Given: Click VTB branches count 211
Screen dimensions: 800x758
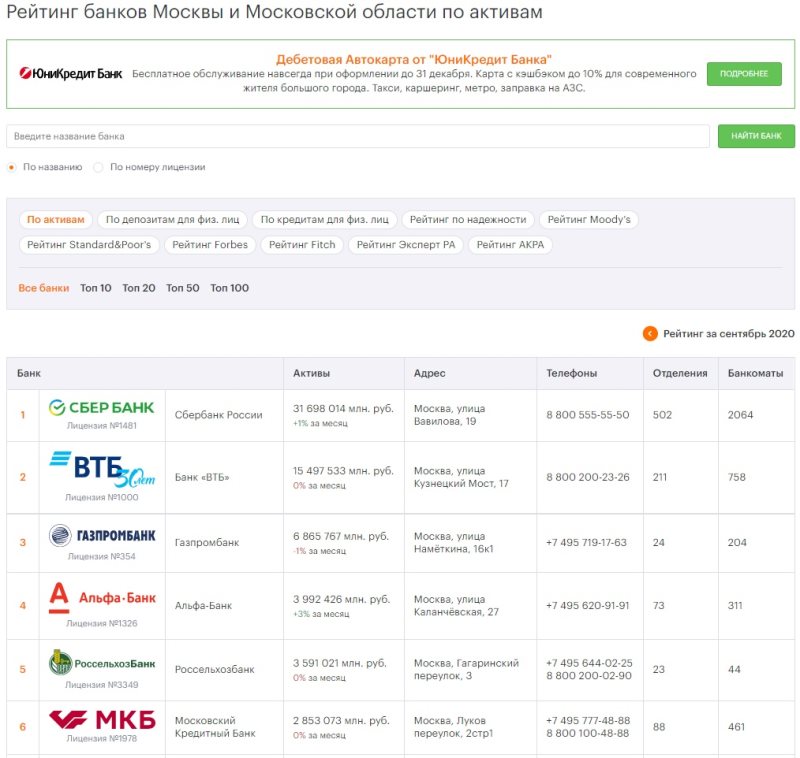Looking at the screenshot, I should [x=660, y=477].
